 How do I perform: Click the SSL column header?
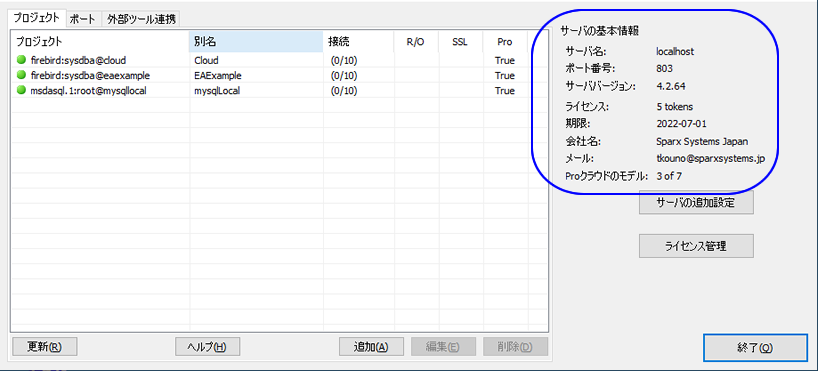pos(460,41)
